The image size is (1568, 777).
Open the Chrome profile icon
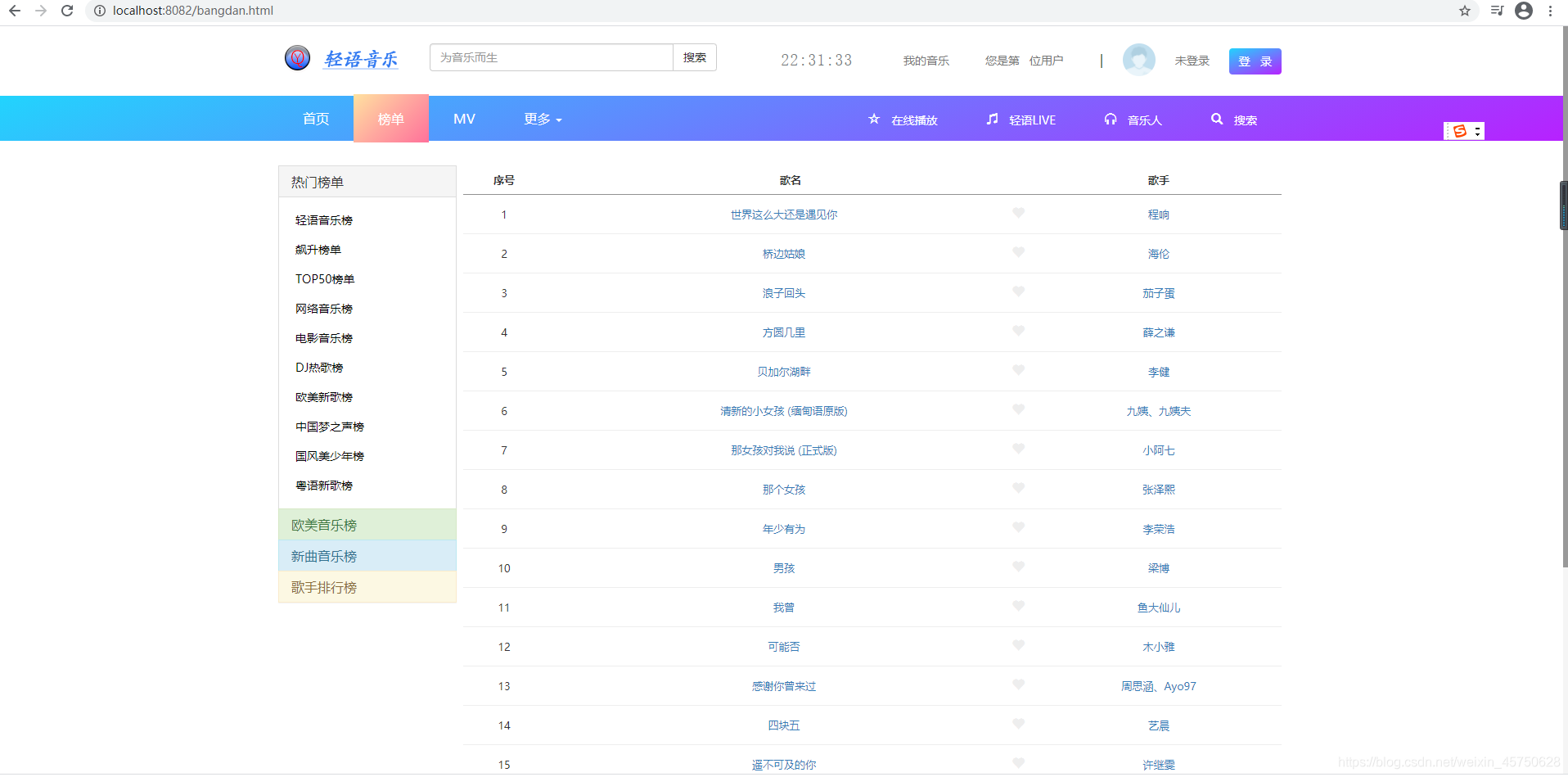(1524, 11)
